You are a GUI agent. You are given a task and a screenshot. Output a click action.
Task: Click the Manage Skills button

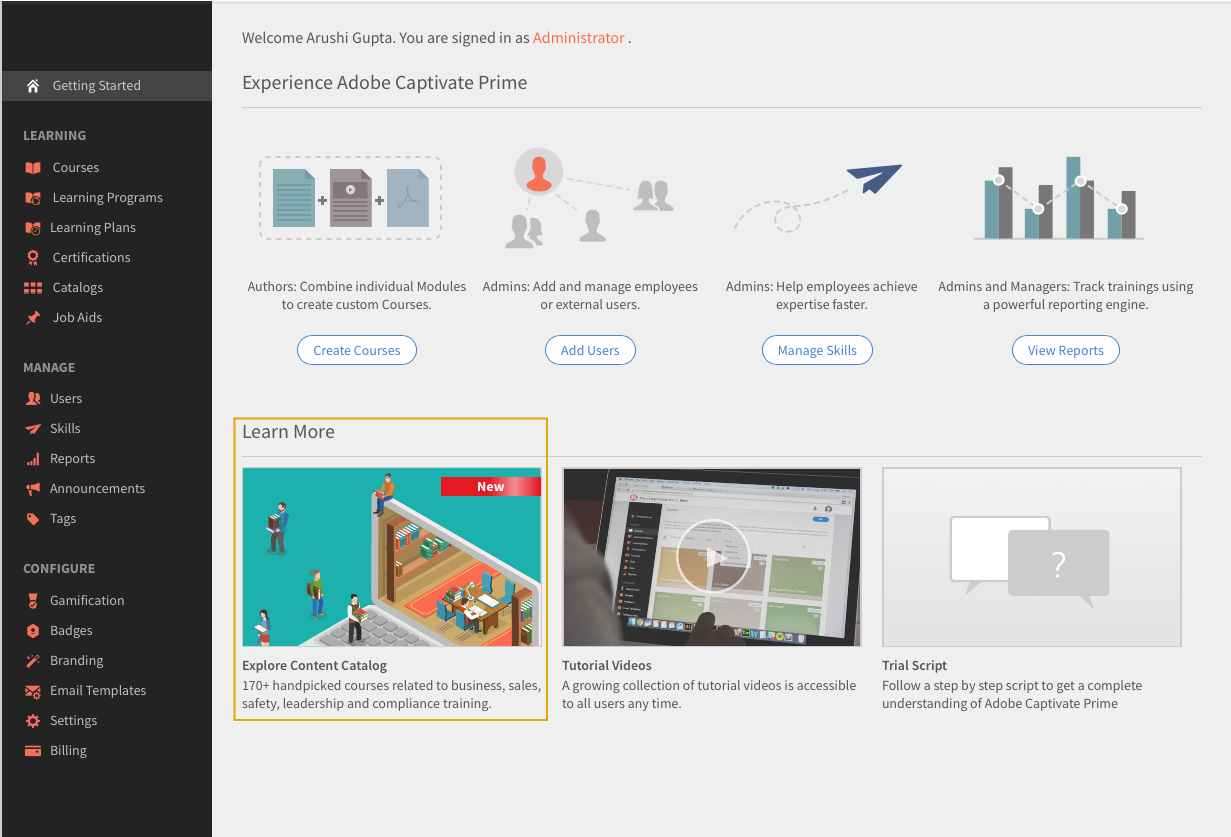pos(817,350)
